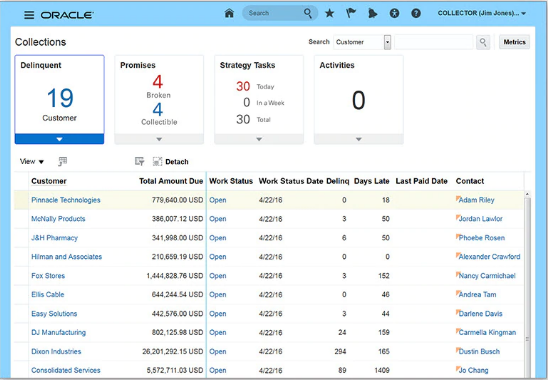Open the hamburger navigator menu

(29, 15)
